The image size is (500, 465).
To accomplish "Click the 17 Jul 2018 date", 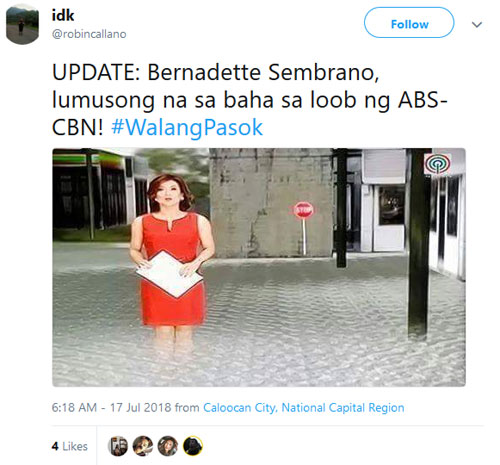I will 140,407.
